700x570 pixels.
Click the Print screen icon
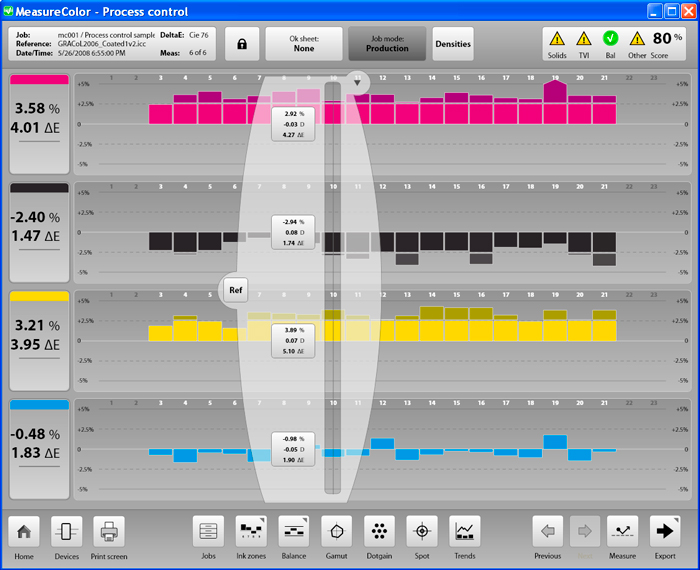[109, 532]
